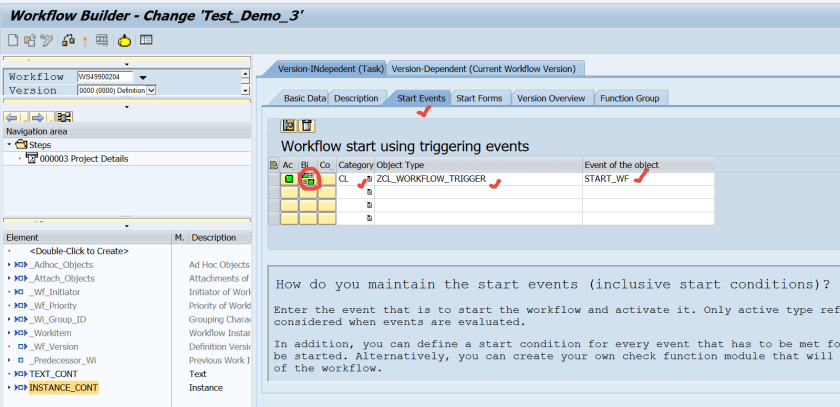Screen dimensions: 840x407
Task: Click the select-all icon in table header corner
Action: (274, 165)
